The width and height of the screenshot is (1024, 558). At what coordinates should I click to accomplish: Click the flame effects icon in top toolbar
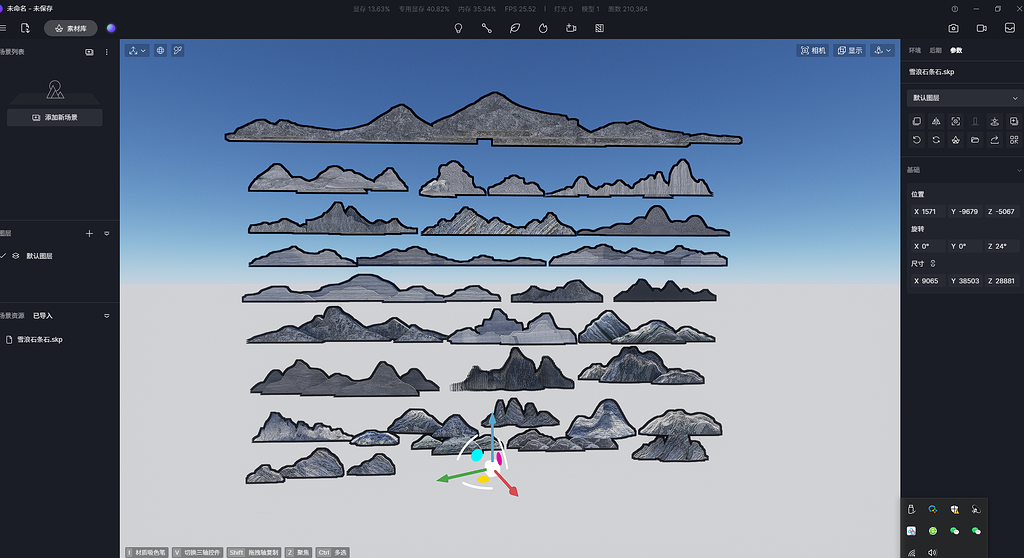(x=543, y=29)
